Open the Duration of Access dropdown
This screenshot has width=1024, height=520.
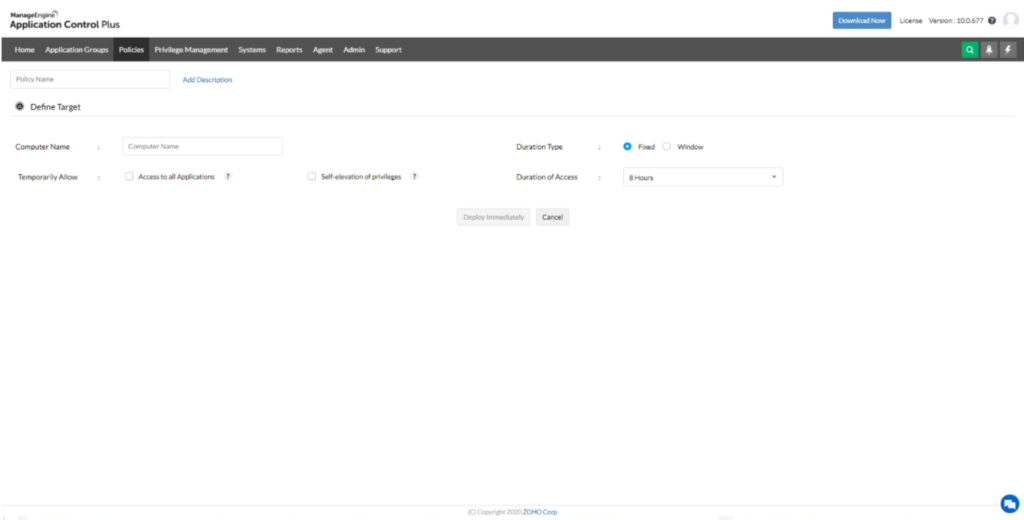pos(703,177)
